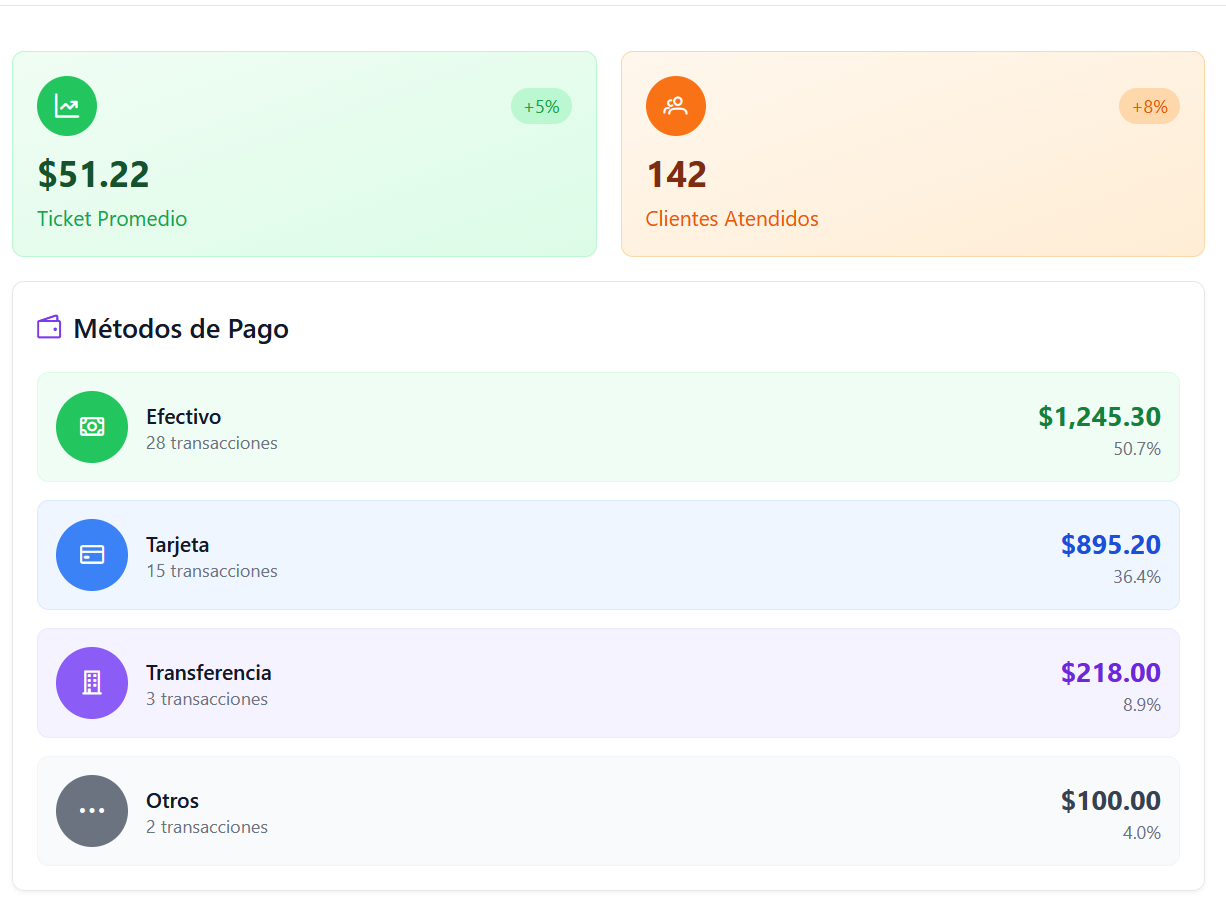Click the purple Transferencia building icon
Screen dimensions: 1226x897
(x=92, y=683)
